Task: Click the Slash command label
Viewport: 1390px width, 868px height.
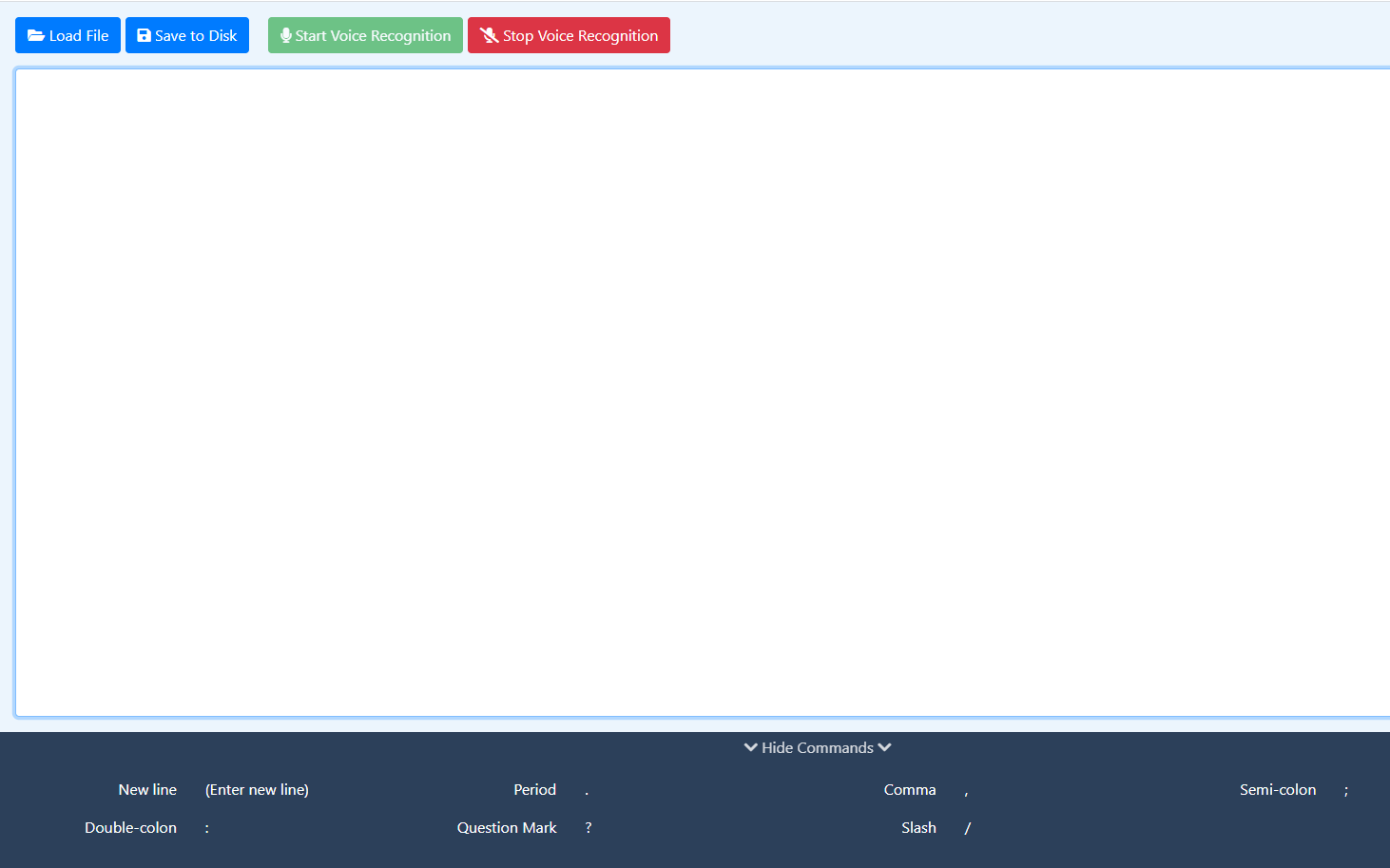Action: point(918,827)
